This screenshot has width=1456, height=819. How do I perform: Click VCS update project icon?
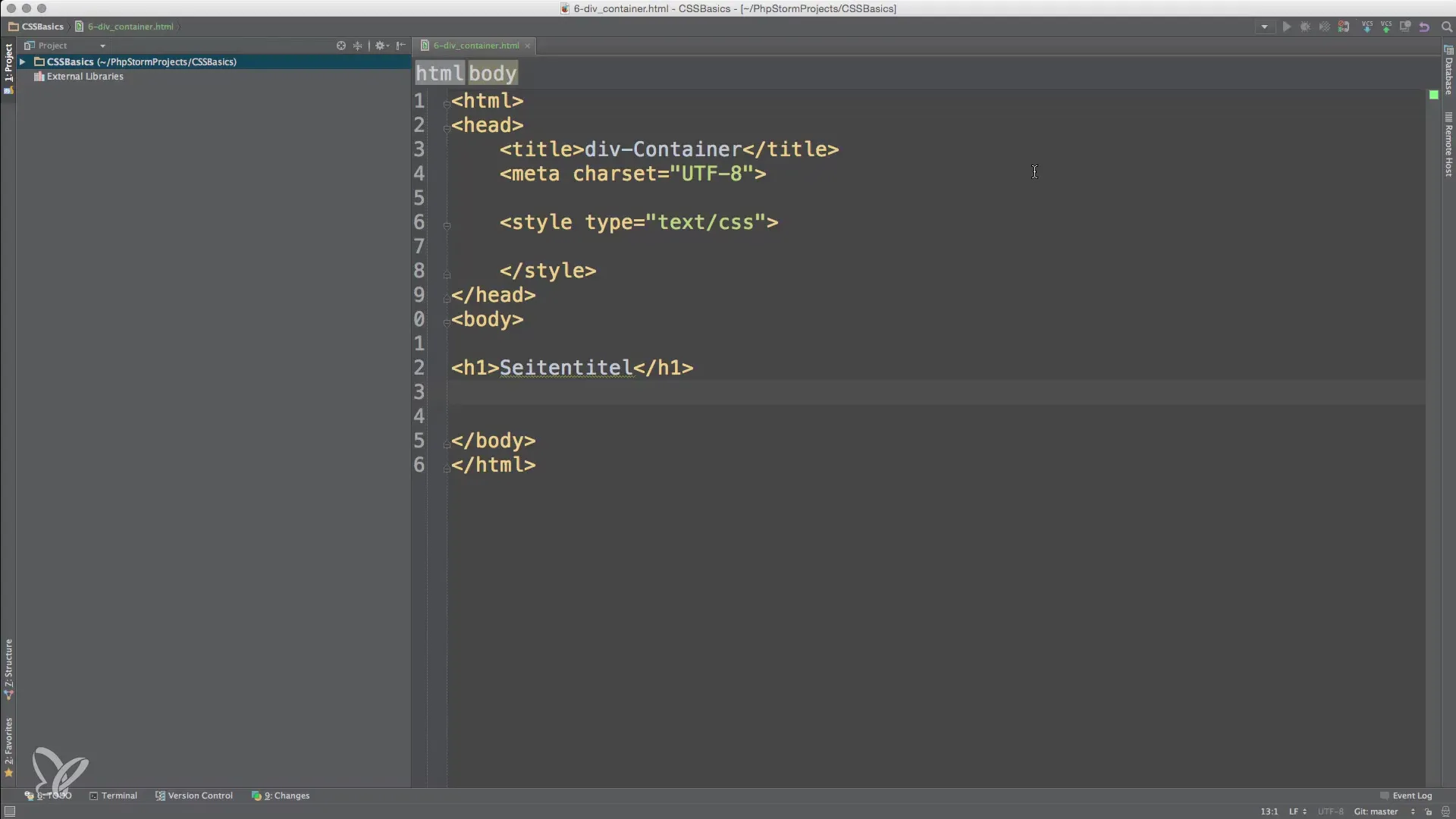click(1367, 27)
